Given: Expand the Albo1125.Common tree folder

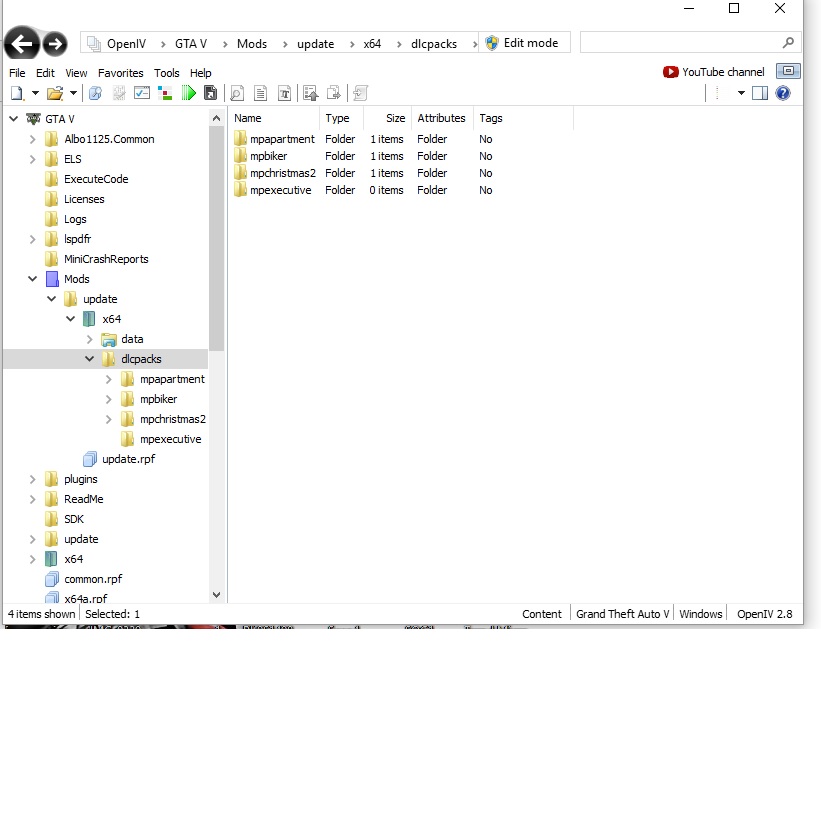Looking at the screenshot, I should tap(33, 139).
